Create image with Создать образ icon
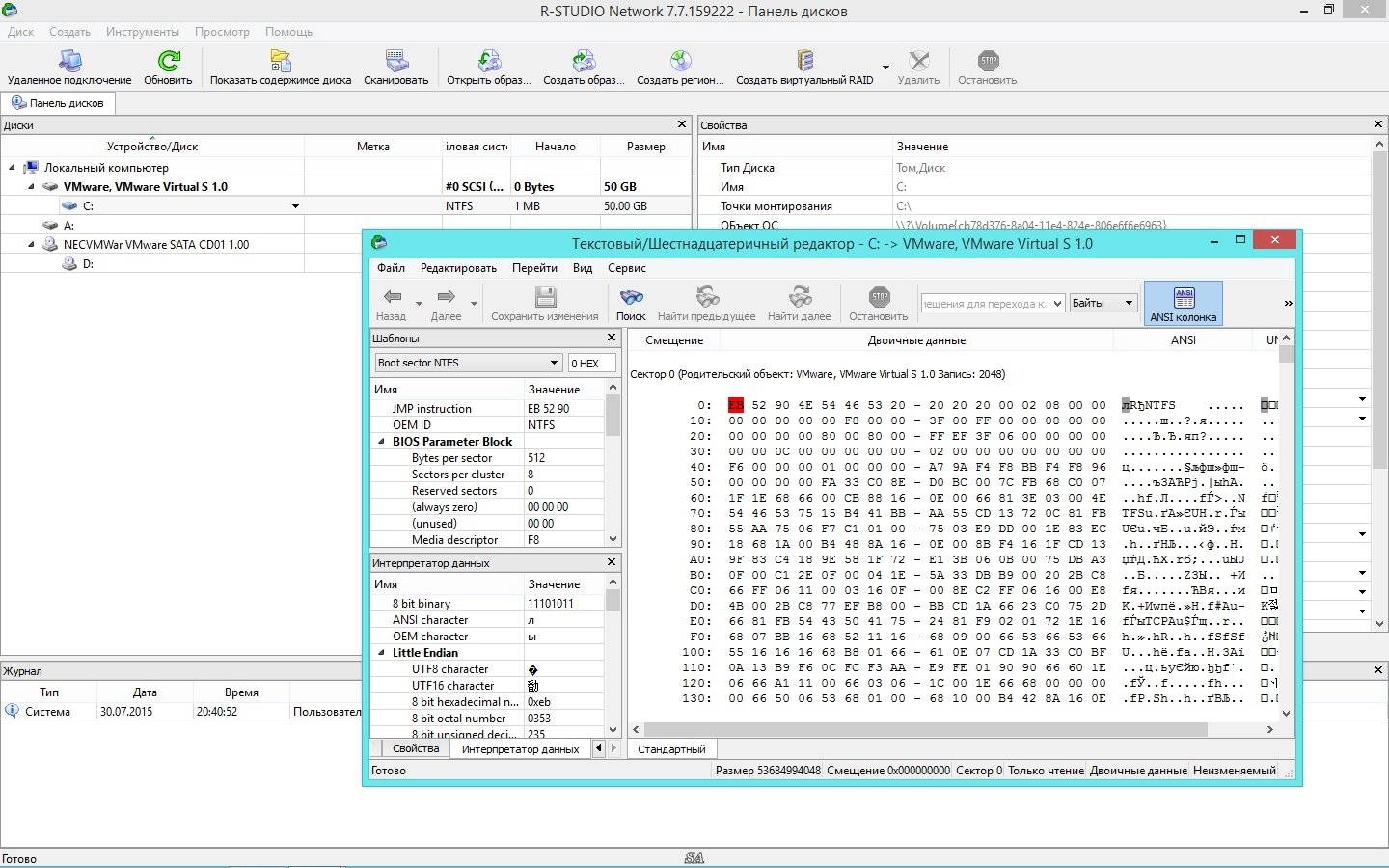 (584, 62)
